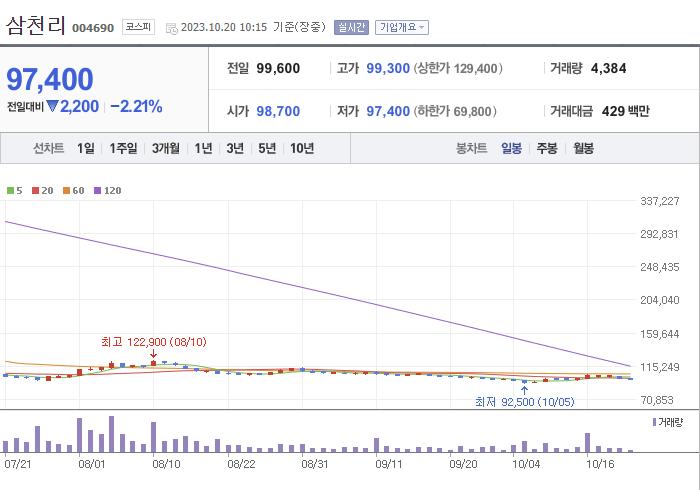Select the 3개월 line chart tab
The image size is (700, 490).
[166, 148]
